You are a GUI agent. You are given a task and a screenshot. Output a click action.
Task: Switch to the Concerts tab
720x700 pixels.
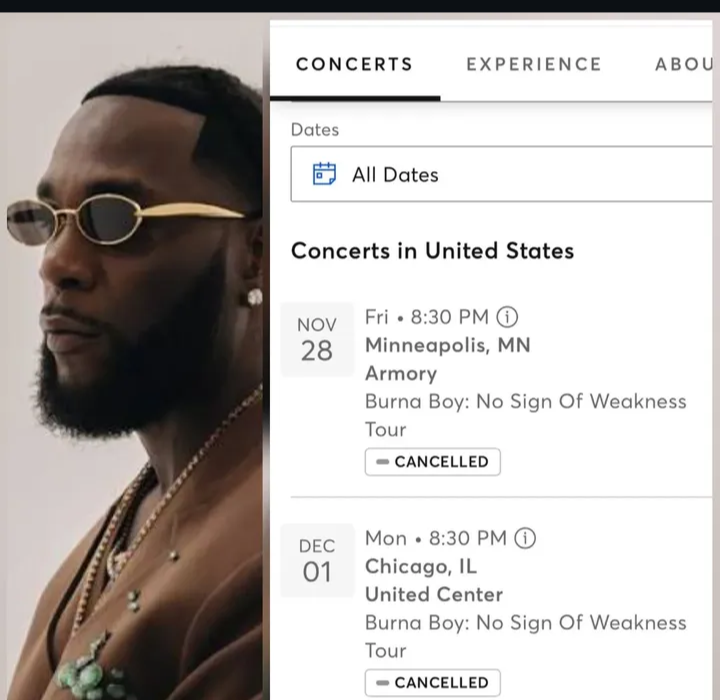pos(354,64)
